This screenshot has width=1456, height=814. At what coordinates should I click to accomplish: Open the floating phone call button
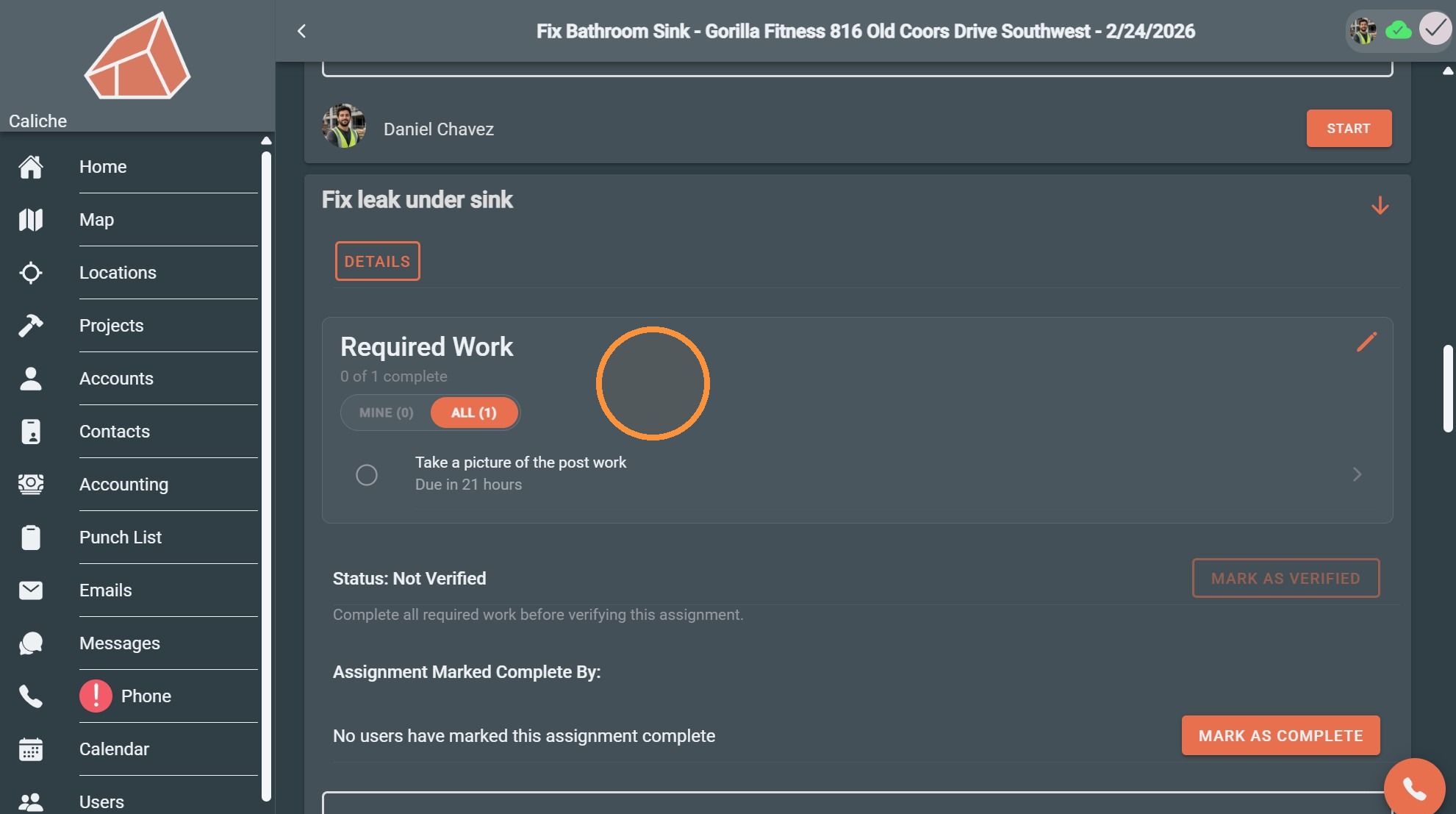[x=1414, y=788]
